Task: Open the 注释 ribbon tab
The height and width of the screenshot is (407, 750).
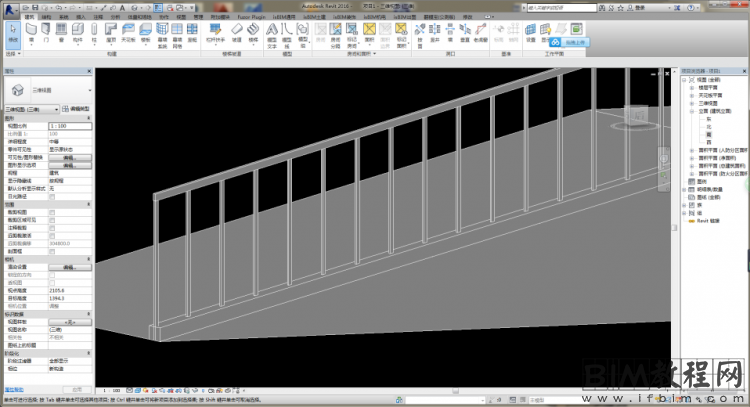Action: coord(98,17)
